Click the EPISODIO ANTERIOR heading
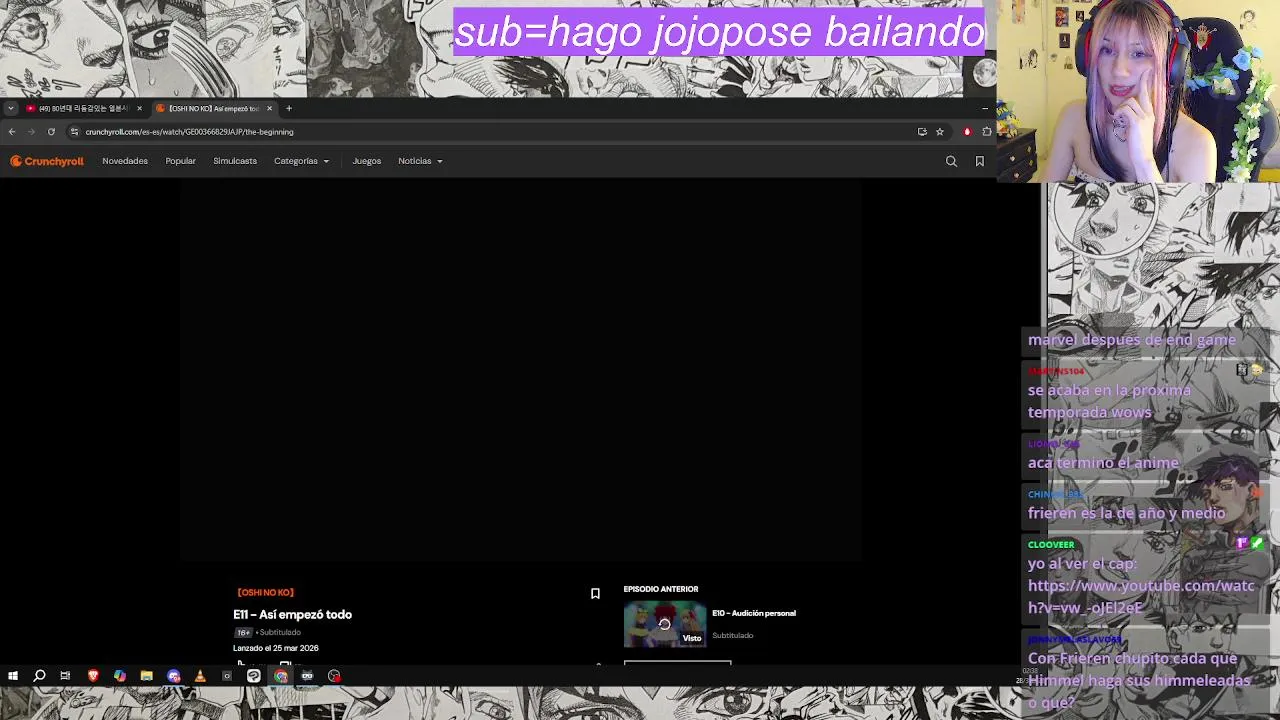1280x720 pixels. click(661, 589)
